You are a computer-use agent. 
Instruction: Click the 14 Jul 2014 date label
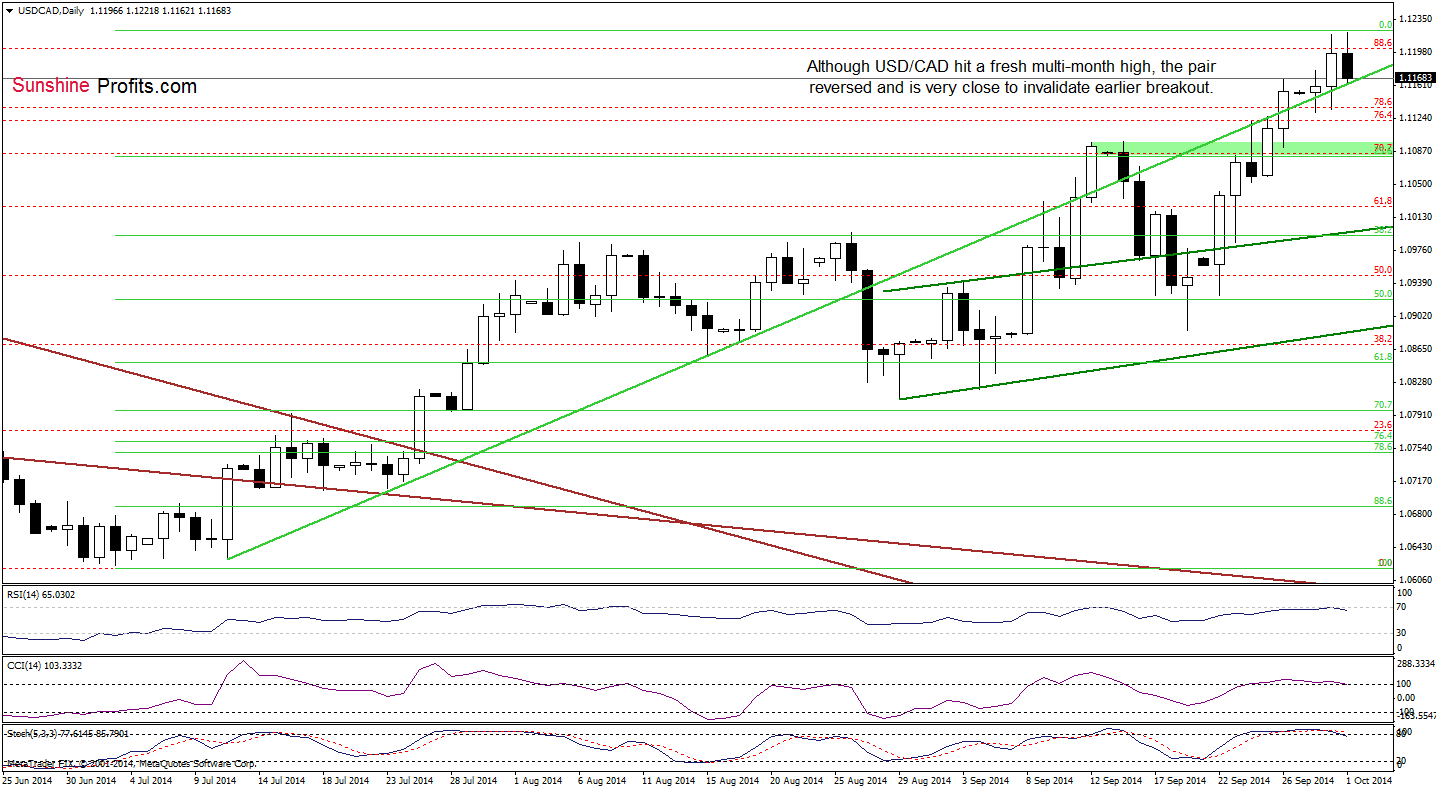click(x=283, y=780)
